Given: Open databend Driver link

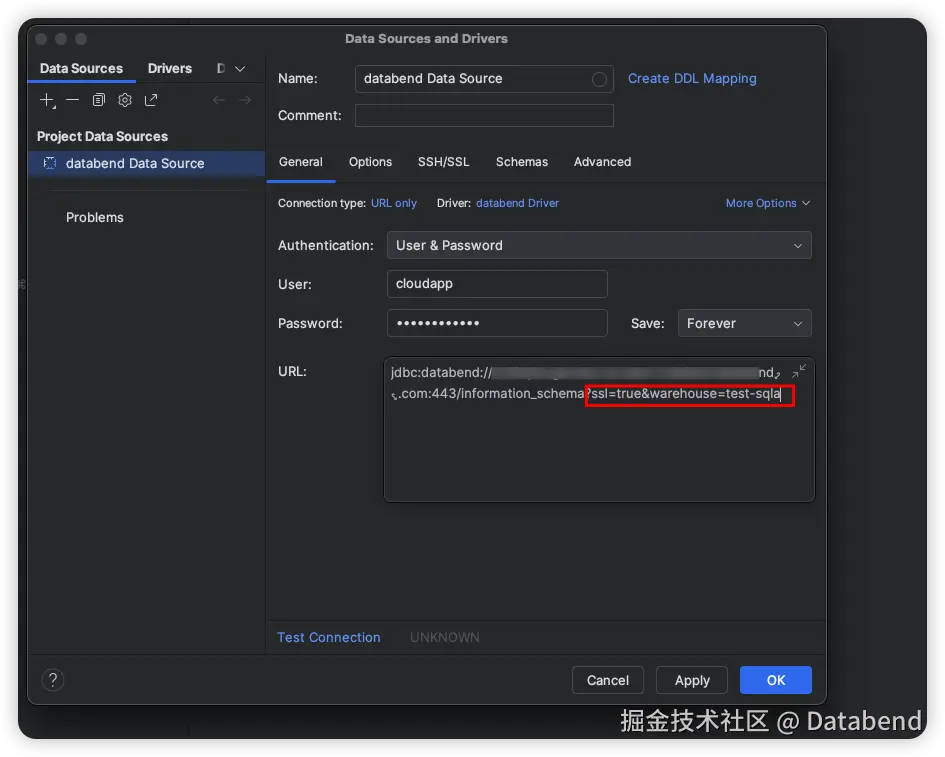Looking at the screenshot, I should pos(517,203).
